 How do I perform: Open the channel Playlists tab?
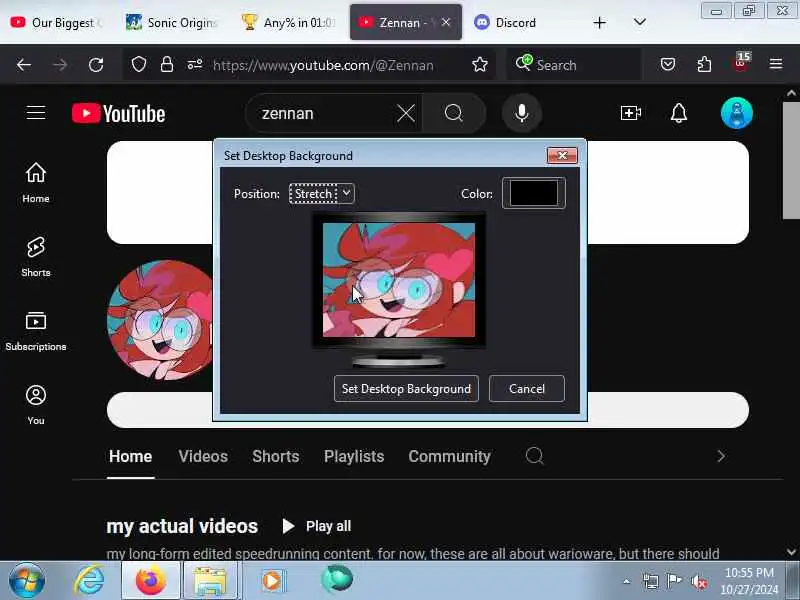pos(354,456)
